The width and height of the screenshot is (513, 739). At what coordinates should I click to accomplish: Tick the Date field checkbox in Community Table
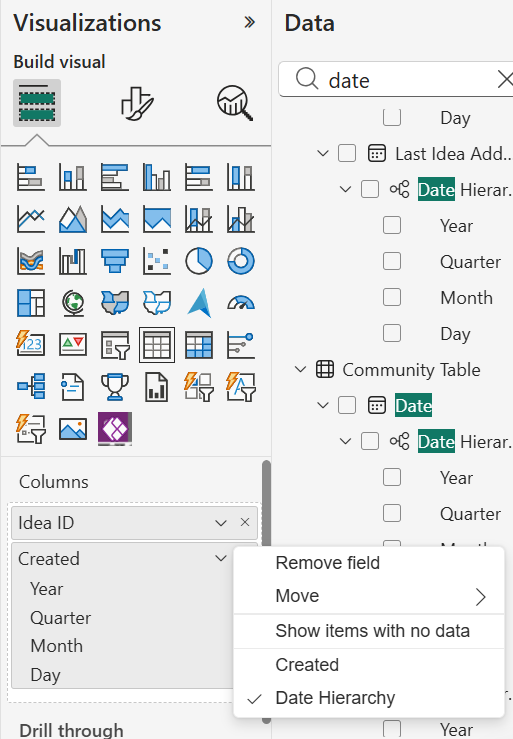coord(347,405)
